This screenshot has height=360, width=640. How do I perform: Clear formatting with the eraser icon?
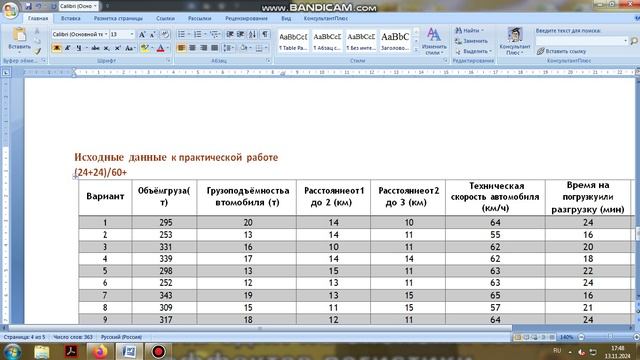(165, 35)
